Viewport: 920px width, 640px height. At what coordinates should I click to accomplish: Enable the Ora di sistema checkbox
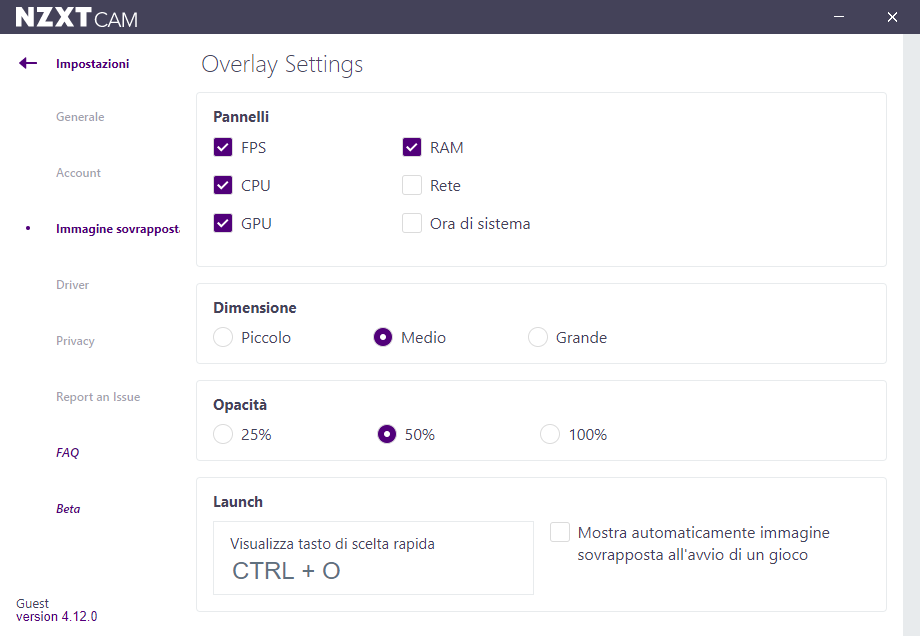click(412, 224)
